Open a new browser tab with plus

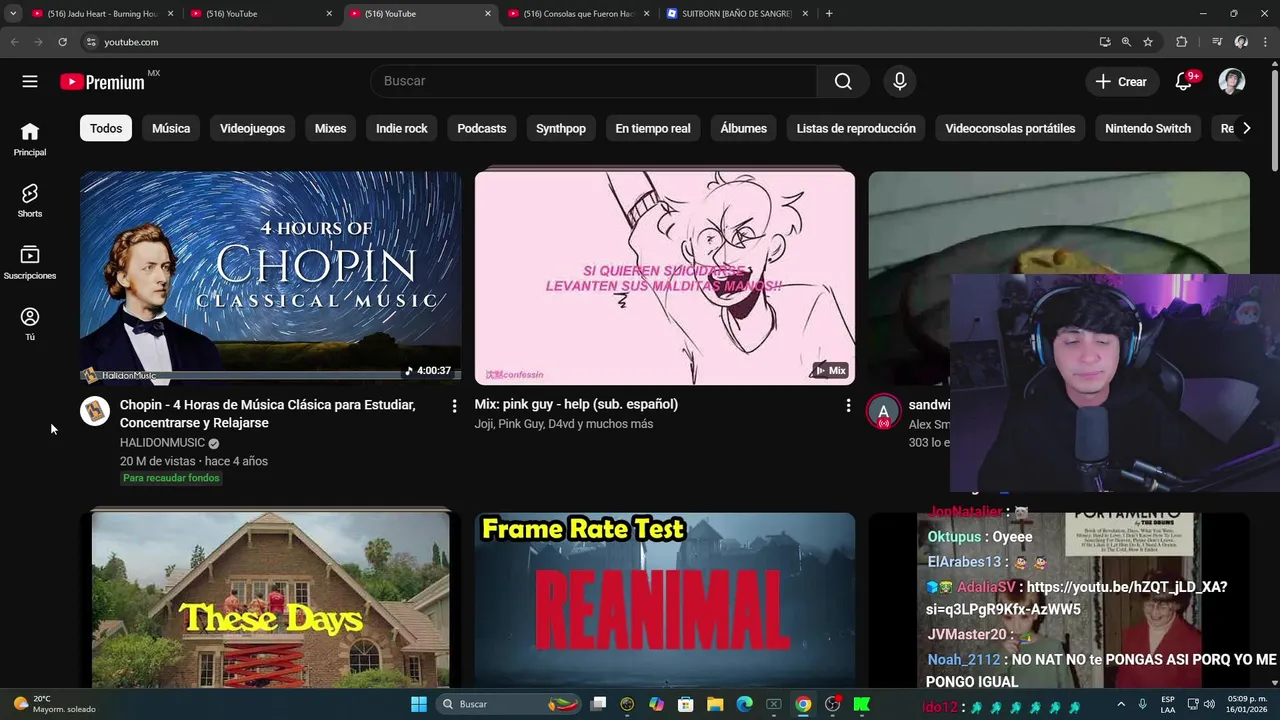point(829,14)
